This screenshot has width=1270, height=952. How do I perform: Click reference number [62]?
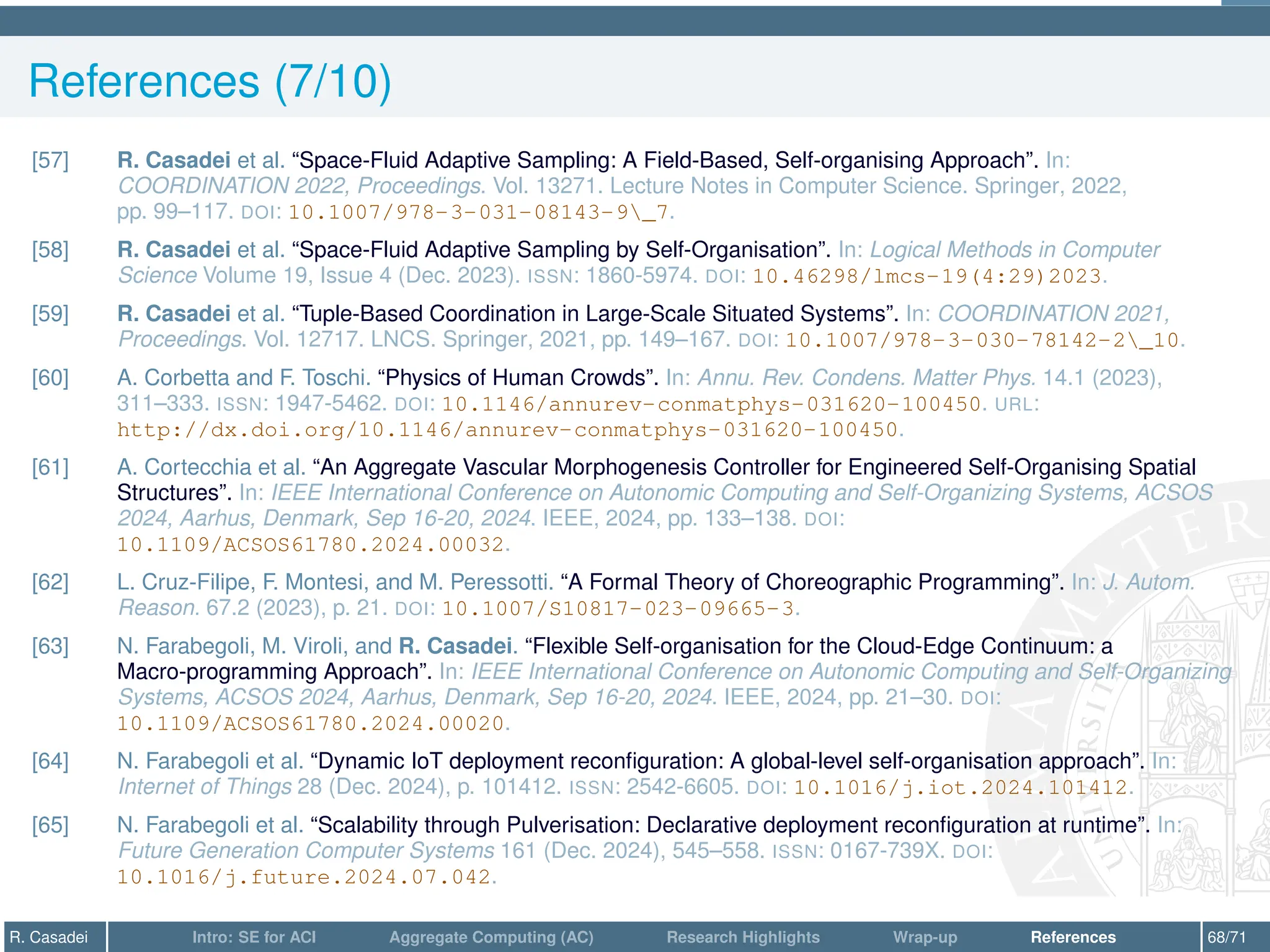(x=50, y=581)
